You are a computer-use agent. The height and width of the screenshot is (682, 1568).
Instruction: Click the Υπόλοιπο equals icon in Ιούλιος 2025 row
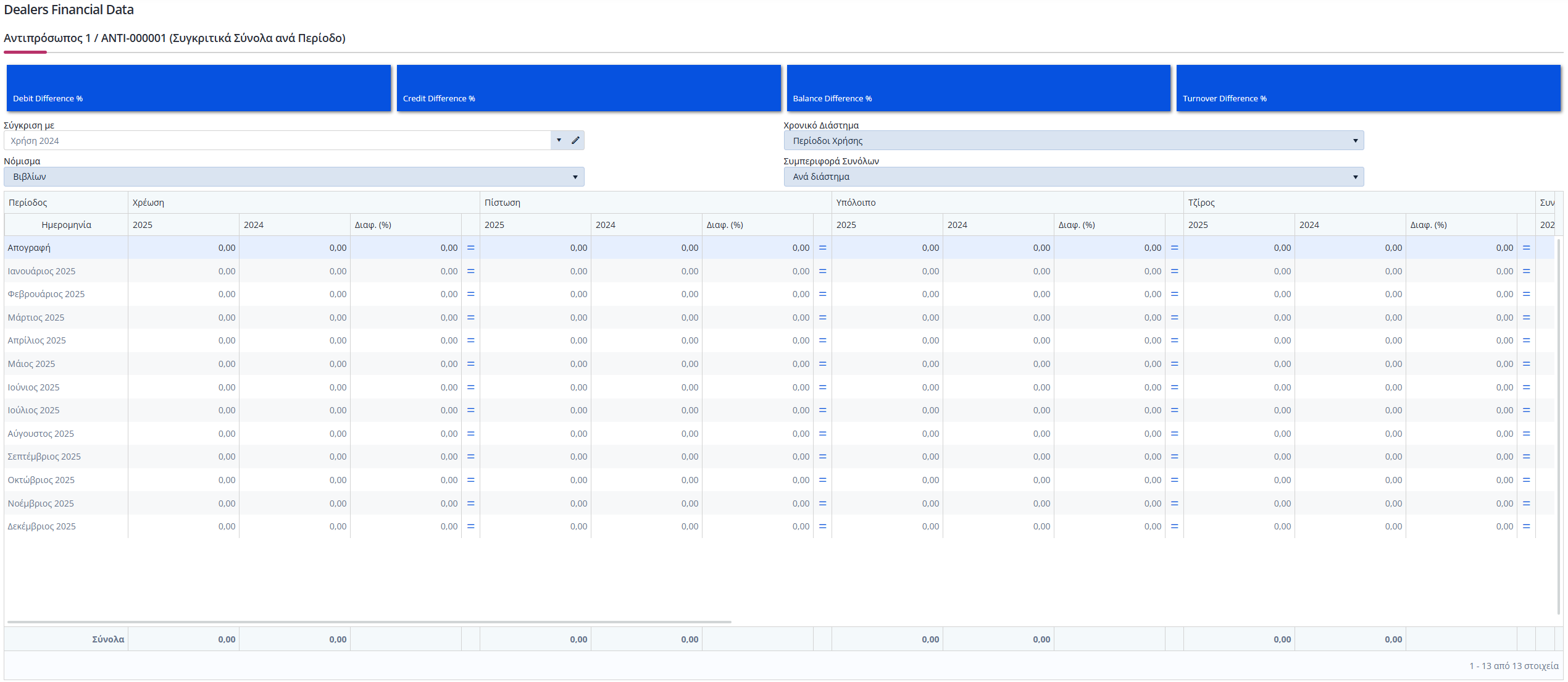pos(1174,410)
